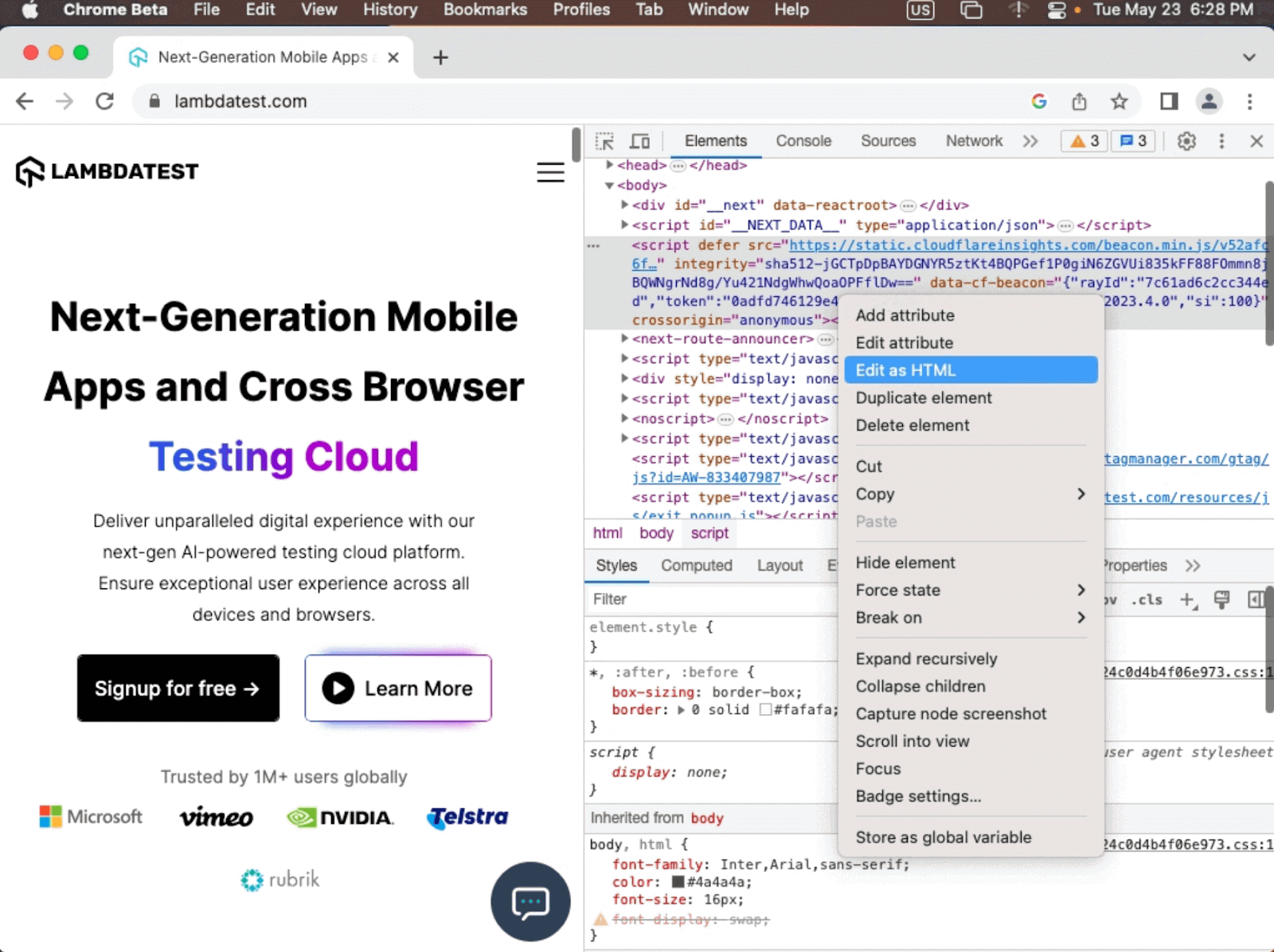Click the body breadcrumb
1274x952 pixels.
coord(656,533)
